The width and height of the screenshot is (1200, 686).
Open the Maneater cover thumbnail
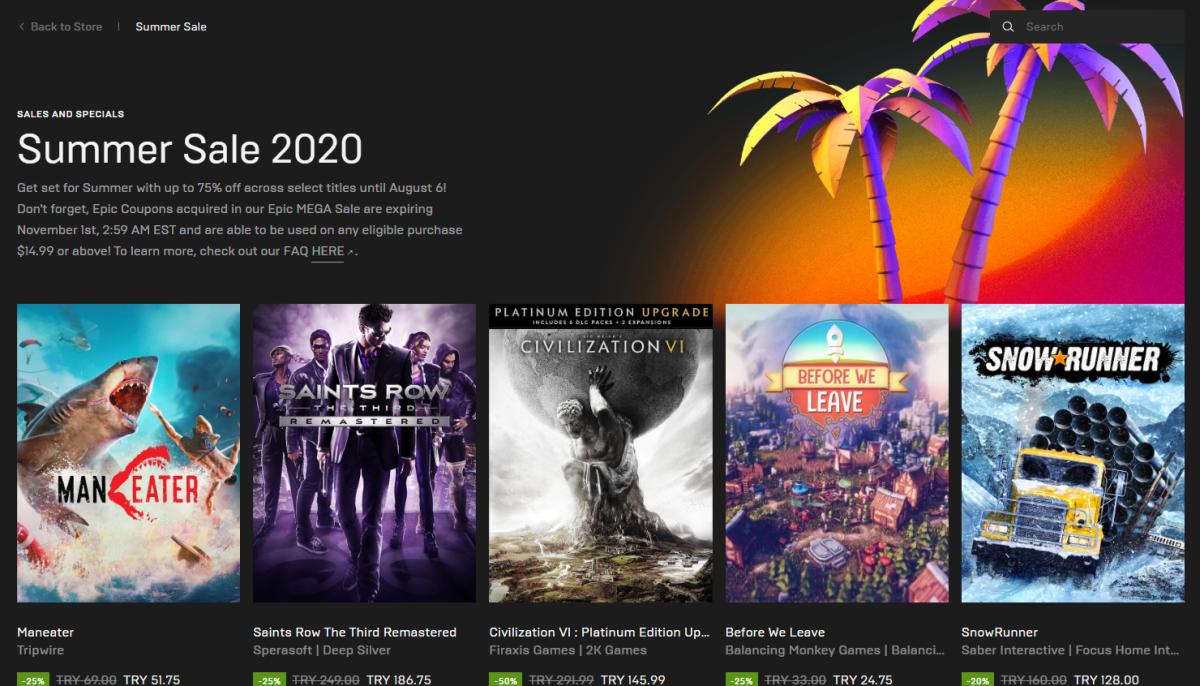(x=128, y=453)
